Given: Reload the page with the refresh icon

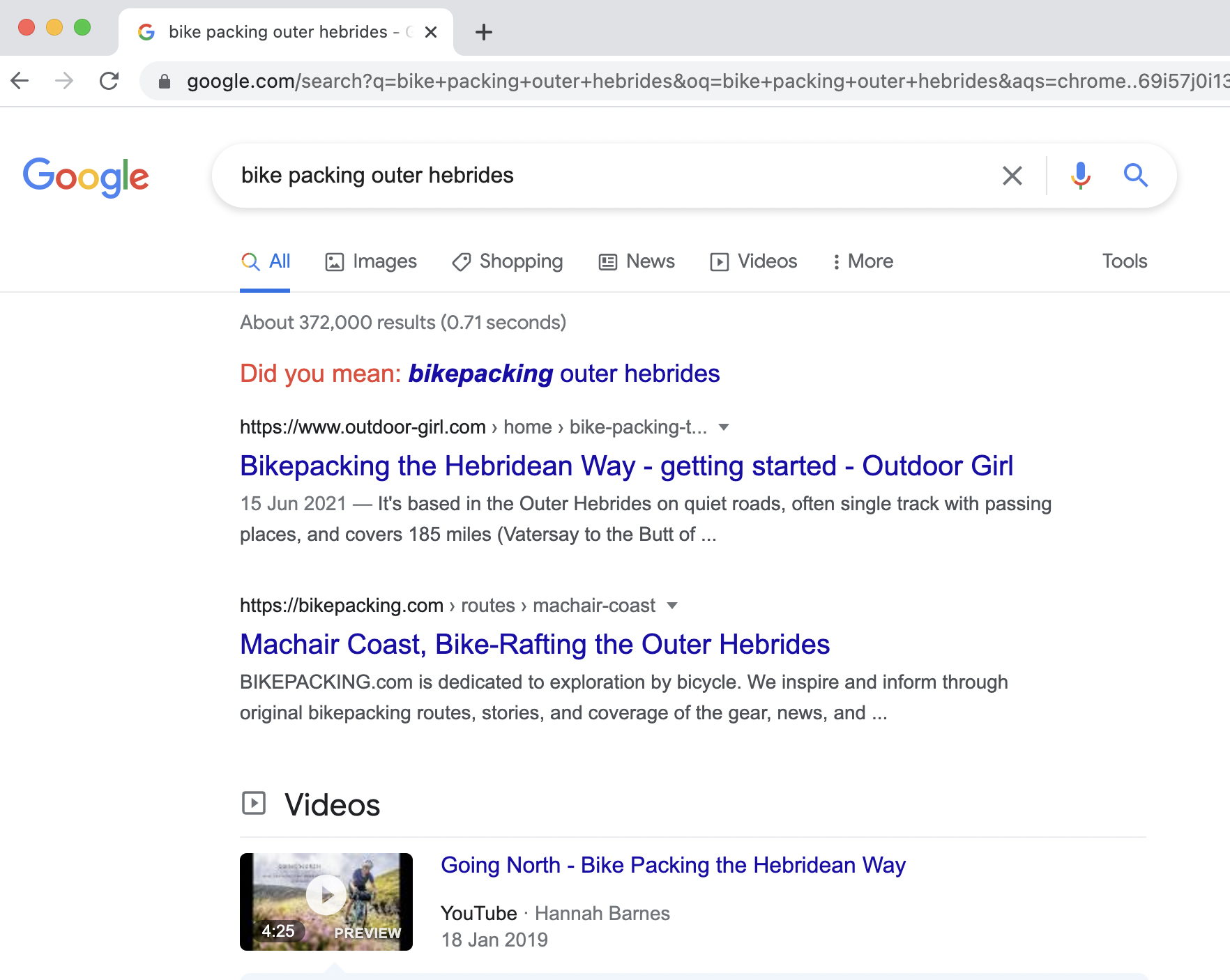Looking at the screenshot, I should click(109, 81).
